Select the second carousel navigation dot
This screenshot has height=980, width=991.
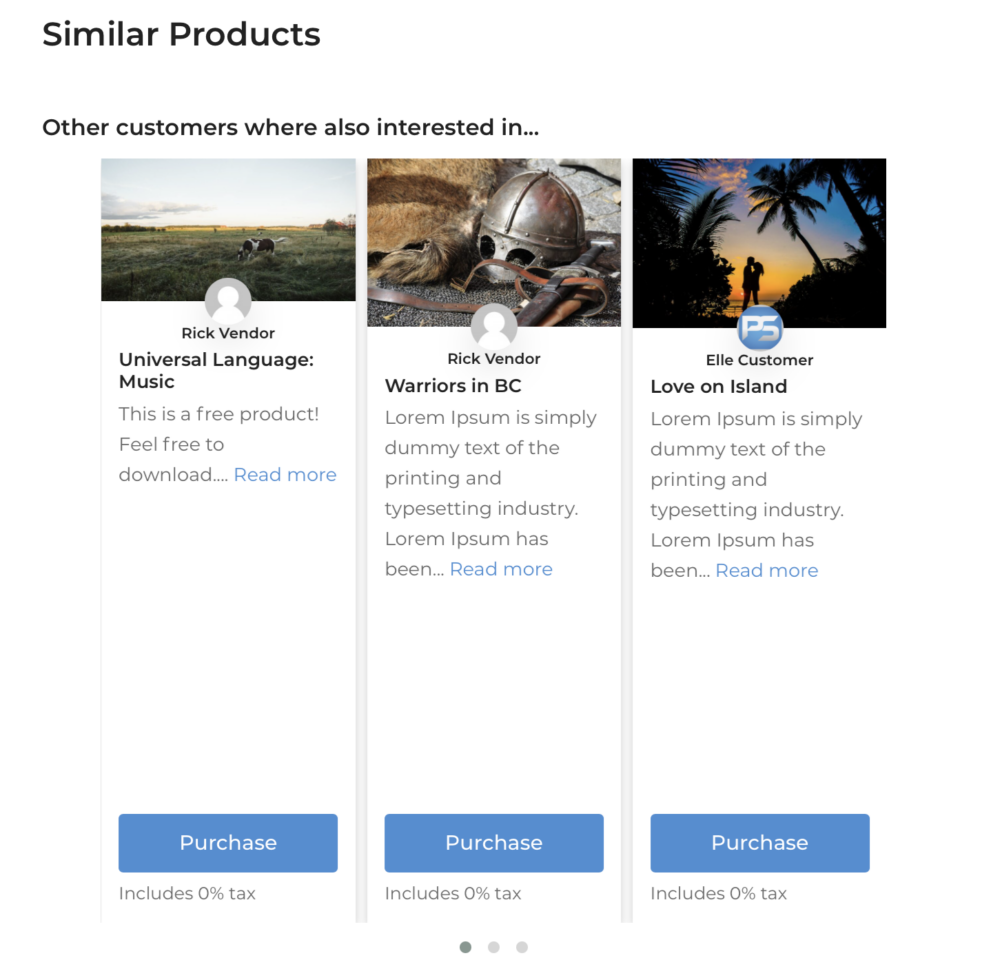(493, 947)
